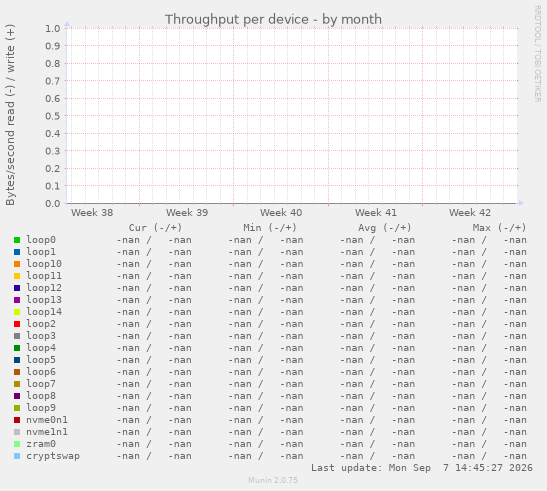Click the 0.0 y-axis value
The width and height of the screenshot is (547, 491).
[53, 203]
